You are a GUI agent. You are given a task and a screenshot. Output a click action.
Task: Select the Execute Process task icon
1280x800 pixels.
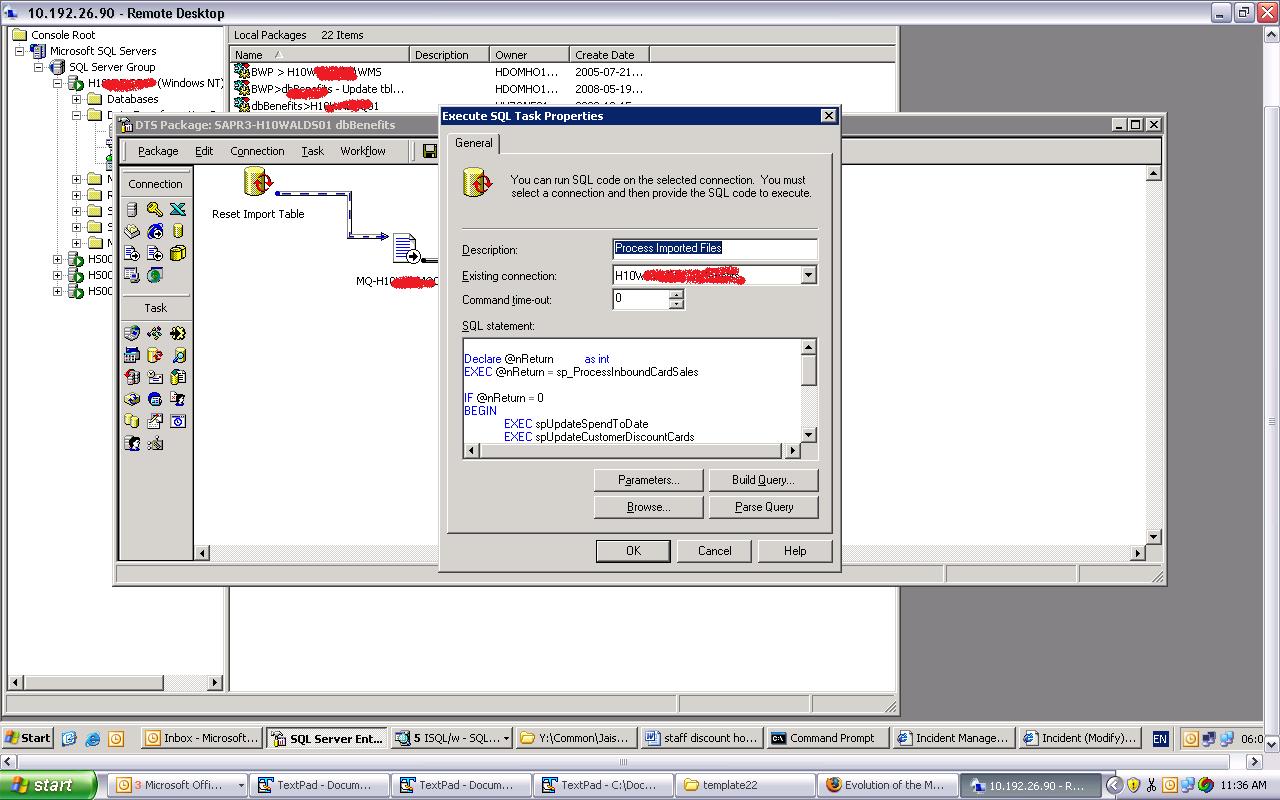click(132, 355)
